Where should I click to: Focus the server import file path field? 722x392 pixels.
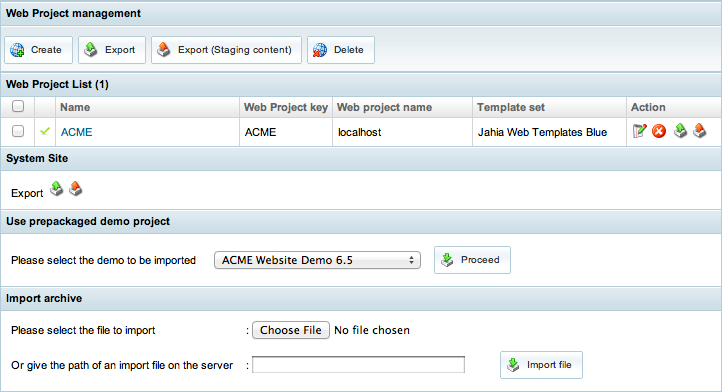358,365
